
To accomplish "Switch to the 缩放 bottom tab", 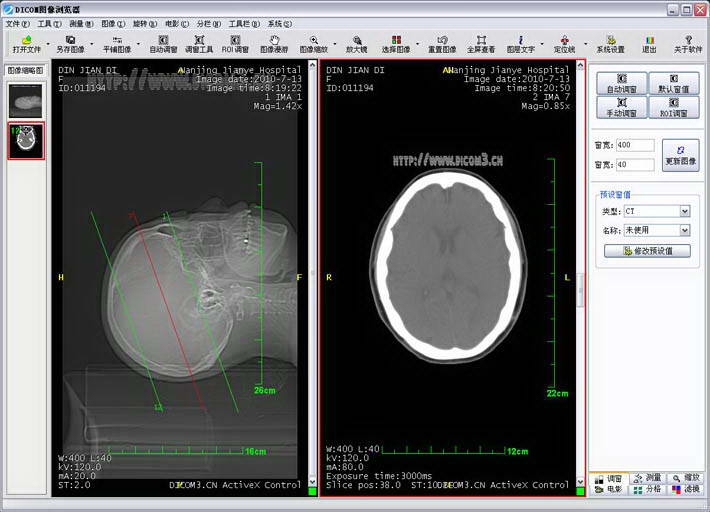I will 686,478.
